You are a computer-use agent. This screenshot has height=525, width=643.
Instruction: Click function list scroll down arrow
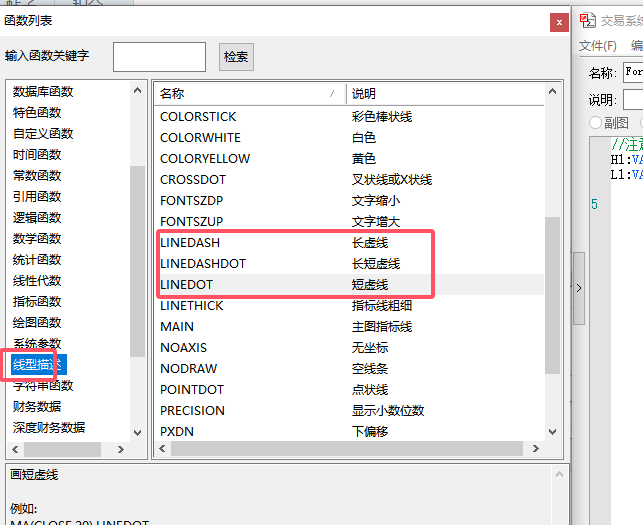click(x=552, y=431)
